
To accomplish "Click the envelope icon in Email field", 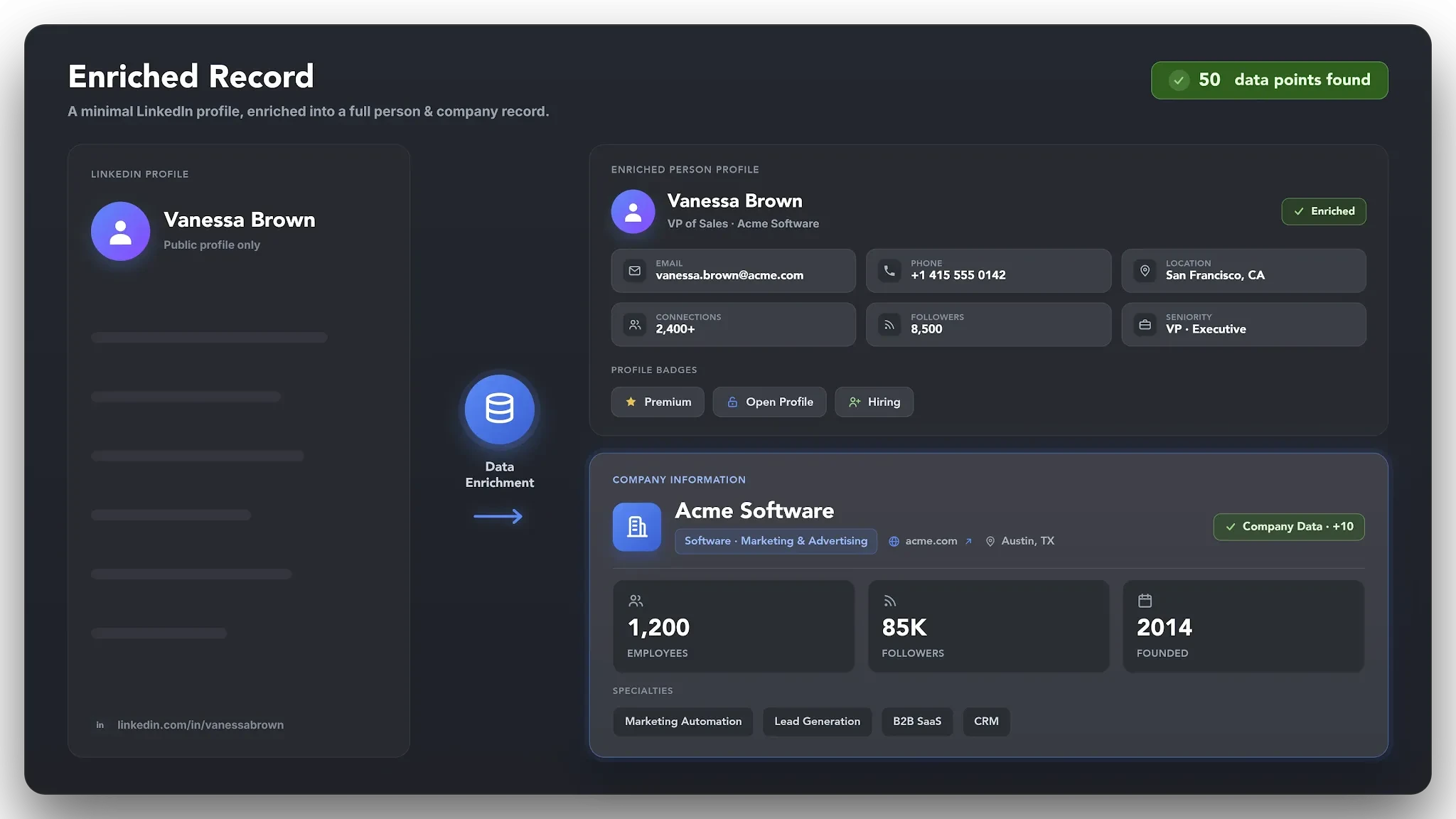I will 635,271.
